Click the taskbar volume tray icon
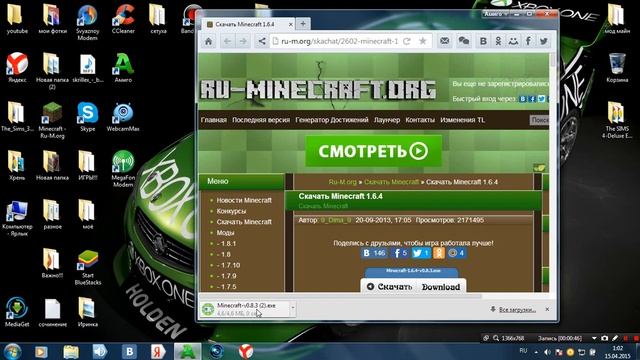640x360 pixels. 547,352
